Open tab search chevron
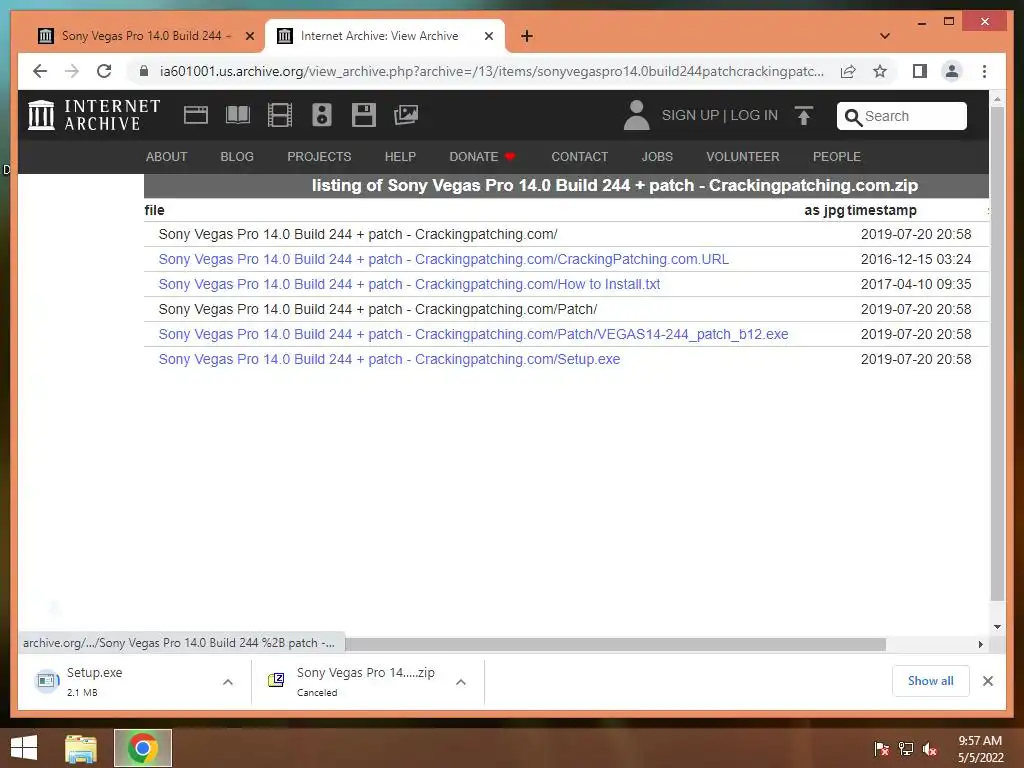The width and height of the screenshot is (1024, 768). 885,36
